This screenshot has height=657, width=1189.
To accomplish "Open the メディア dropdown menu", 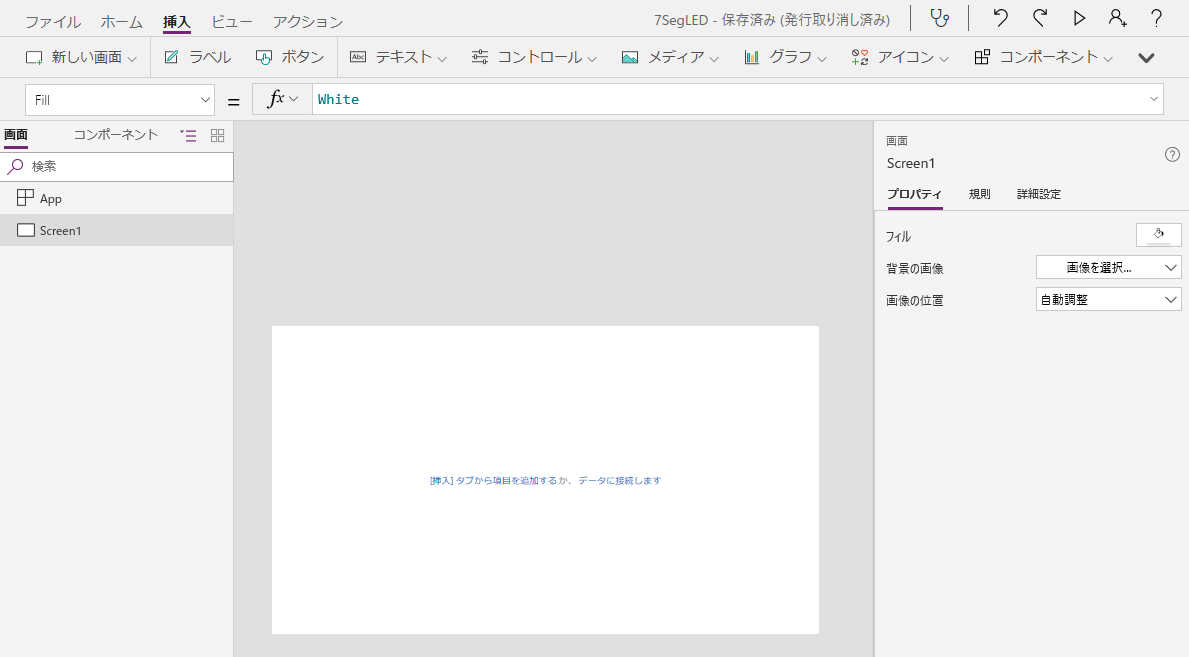I will [x=670, y=57].
